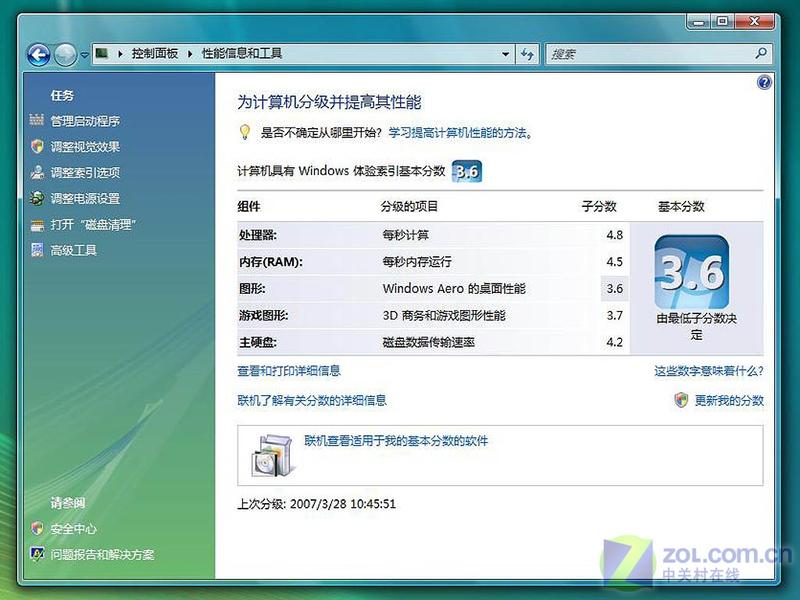Click the 4.2 hard disk subscore
The height and width of the screenshot is (600, 800).
click(614, 342)
